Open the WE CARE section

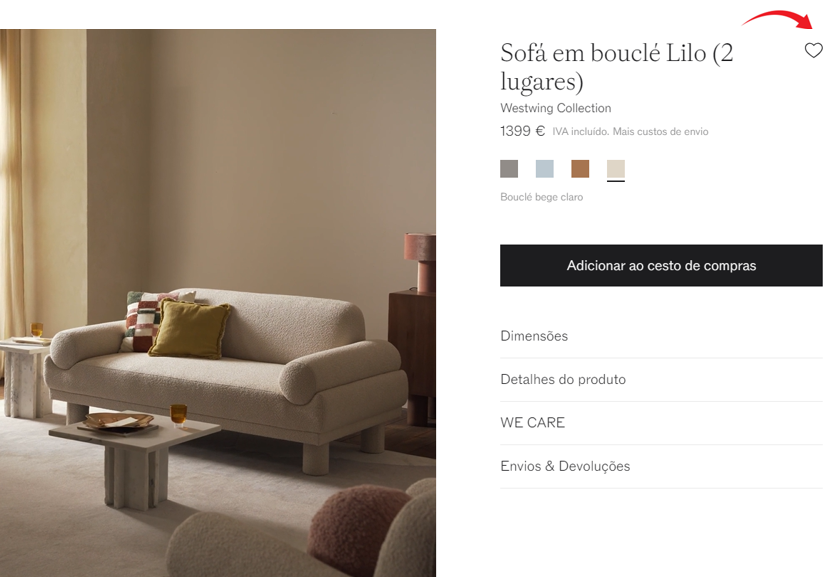click(x=661, y=423)
